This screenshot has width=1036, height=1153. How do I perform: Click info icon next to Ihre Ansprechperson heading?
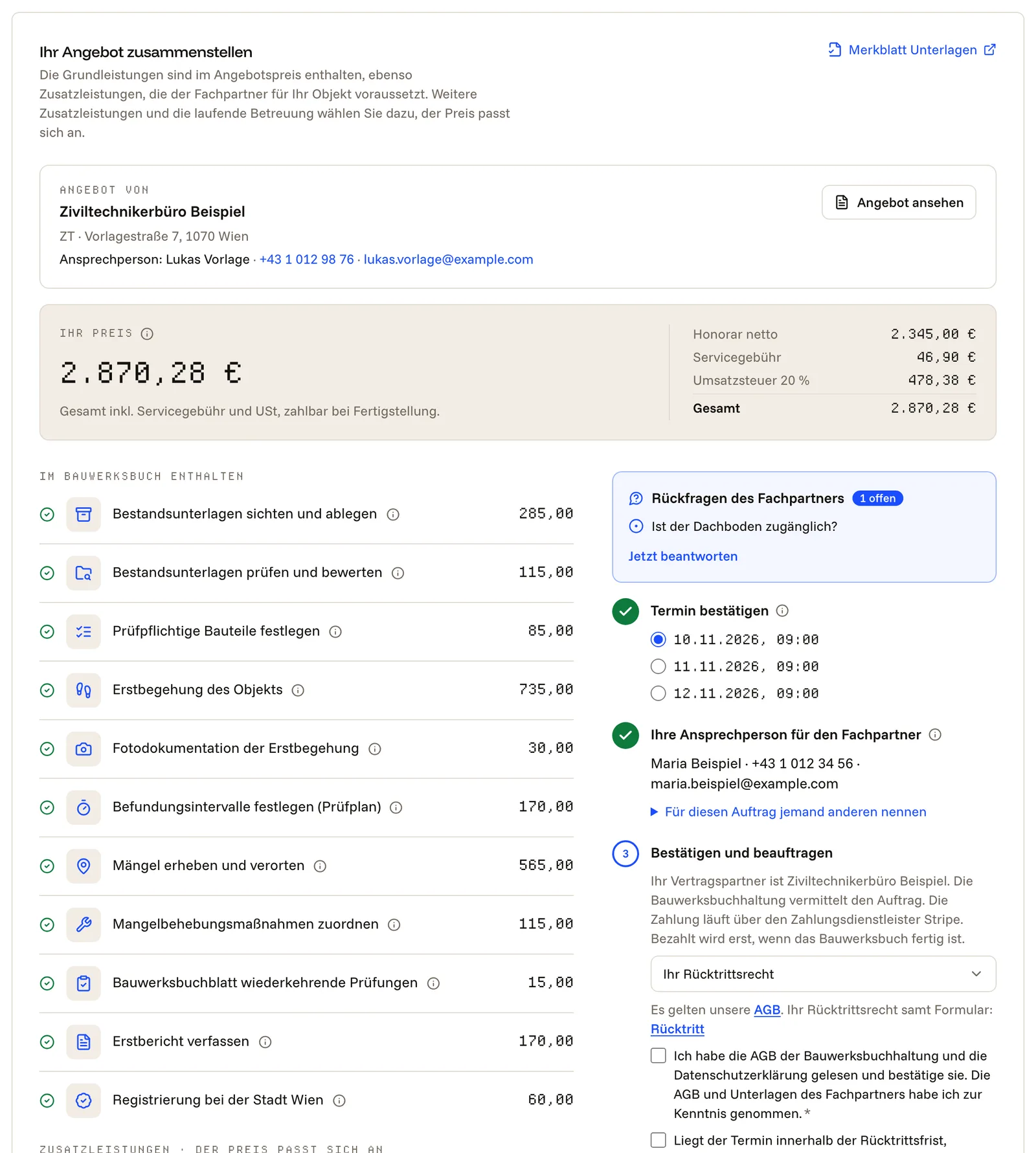pos(935,734)
